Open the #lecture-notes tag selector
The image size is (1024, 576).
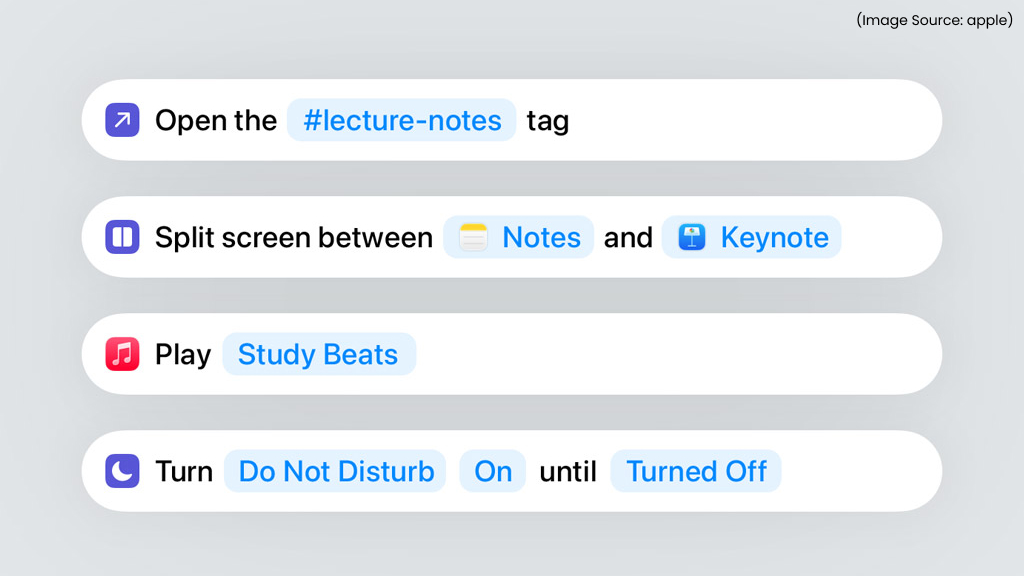point(401,120)
